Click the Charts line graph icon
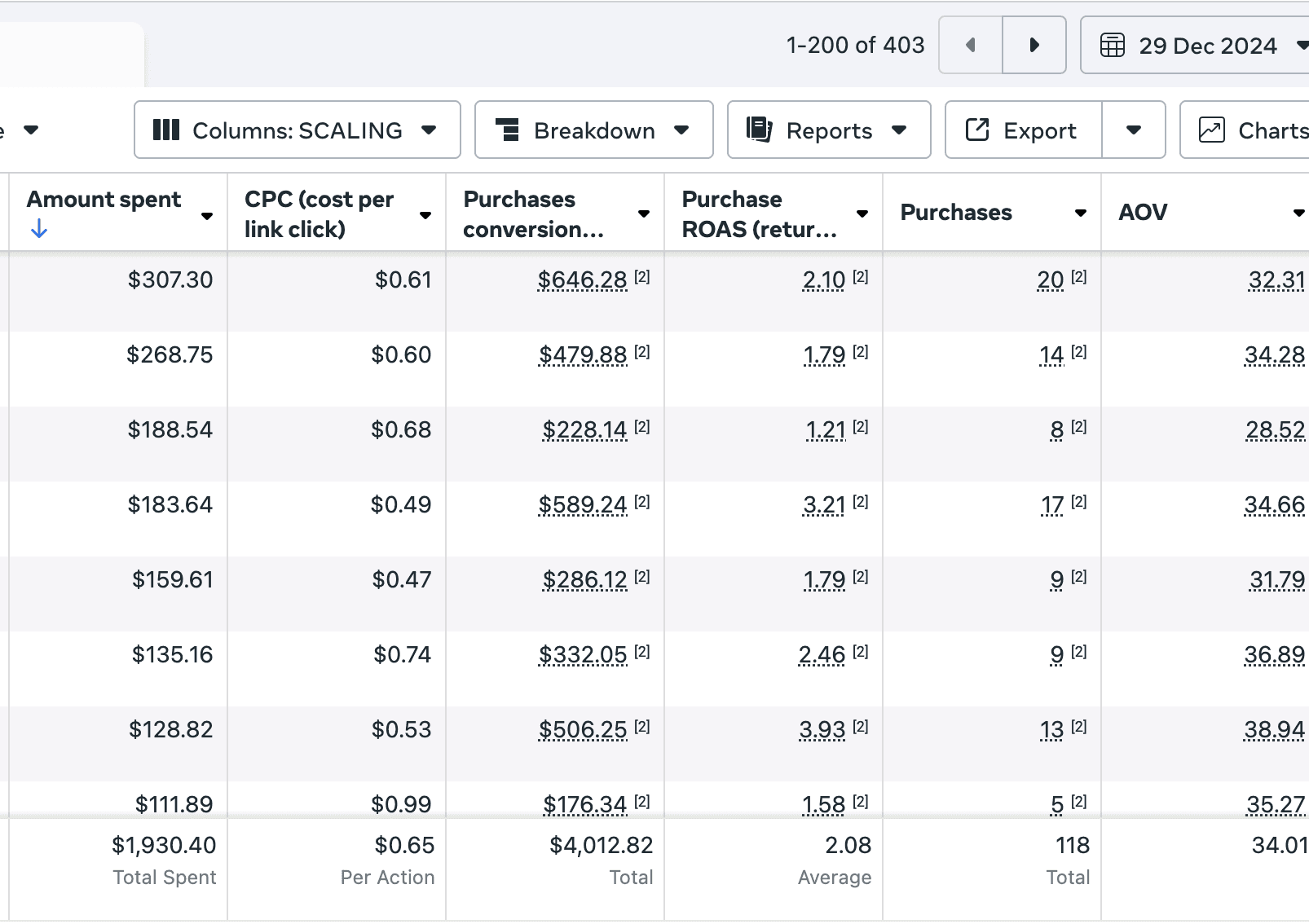The width and height of the screenshot is (1309, 924). pos(1212,130)
